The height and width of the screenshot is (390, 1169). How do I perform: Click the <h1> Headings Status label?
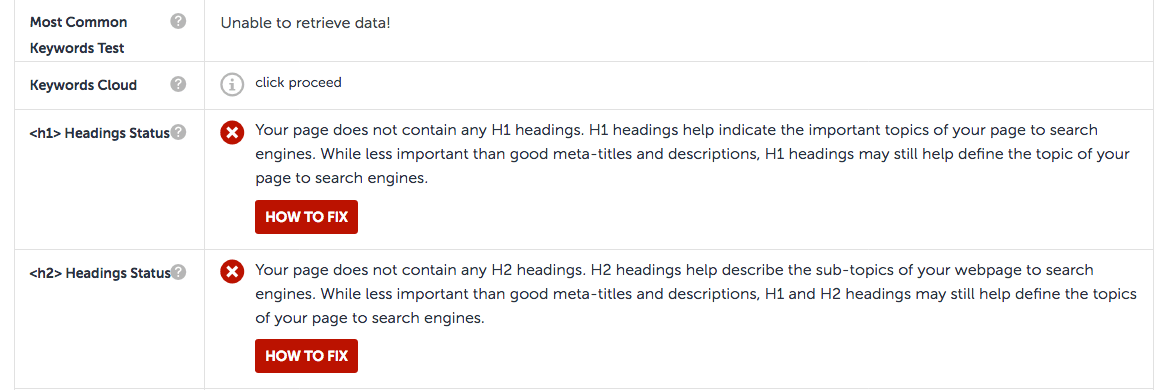pos(100,134)
